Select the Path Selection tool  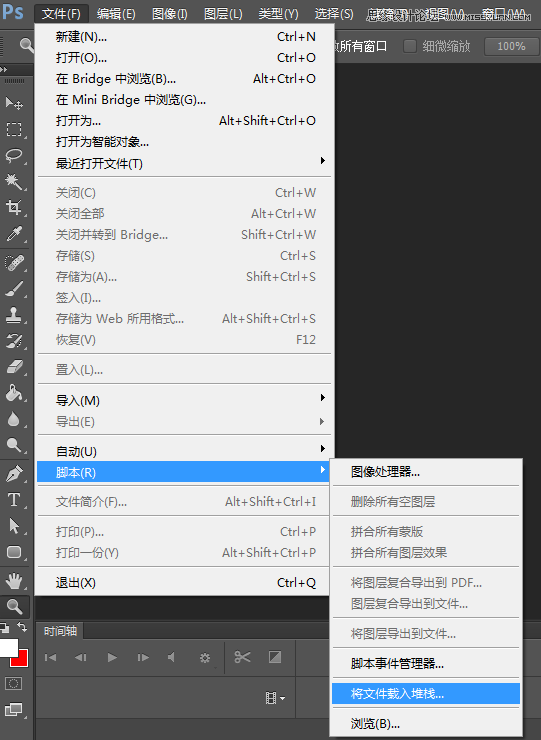[x=14, y=525]
